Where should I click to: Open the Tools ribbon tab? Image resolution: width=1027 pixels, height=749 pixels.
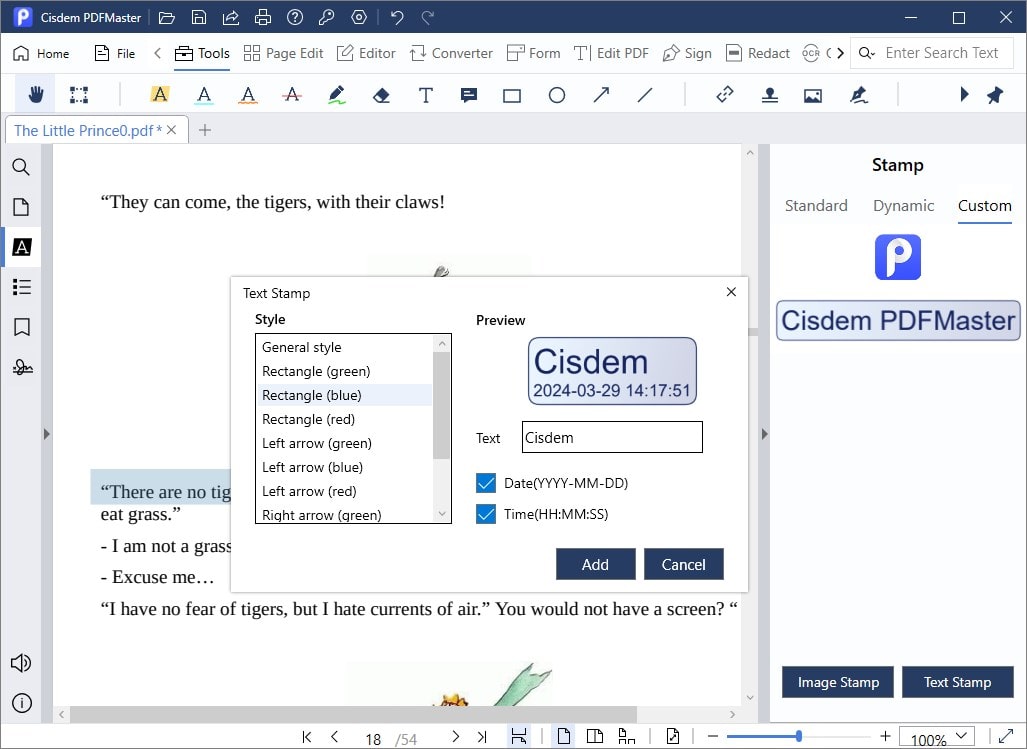tap(202, 54)
